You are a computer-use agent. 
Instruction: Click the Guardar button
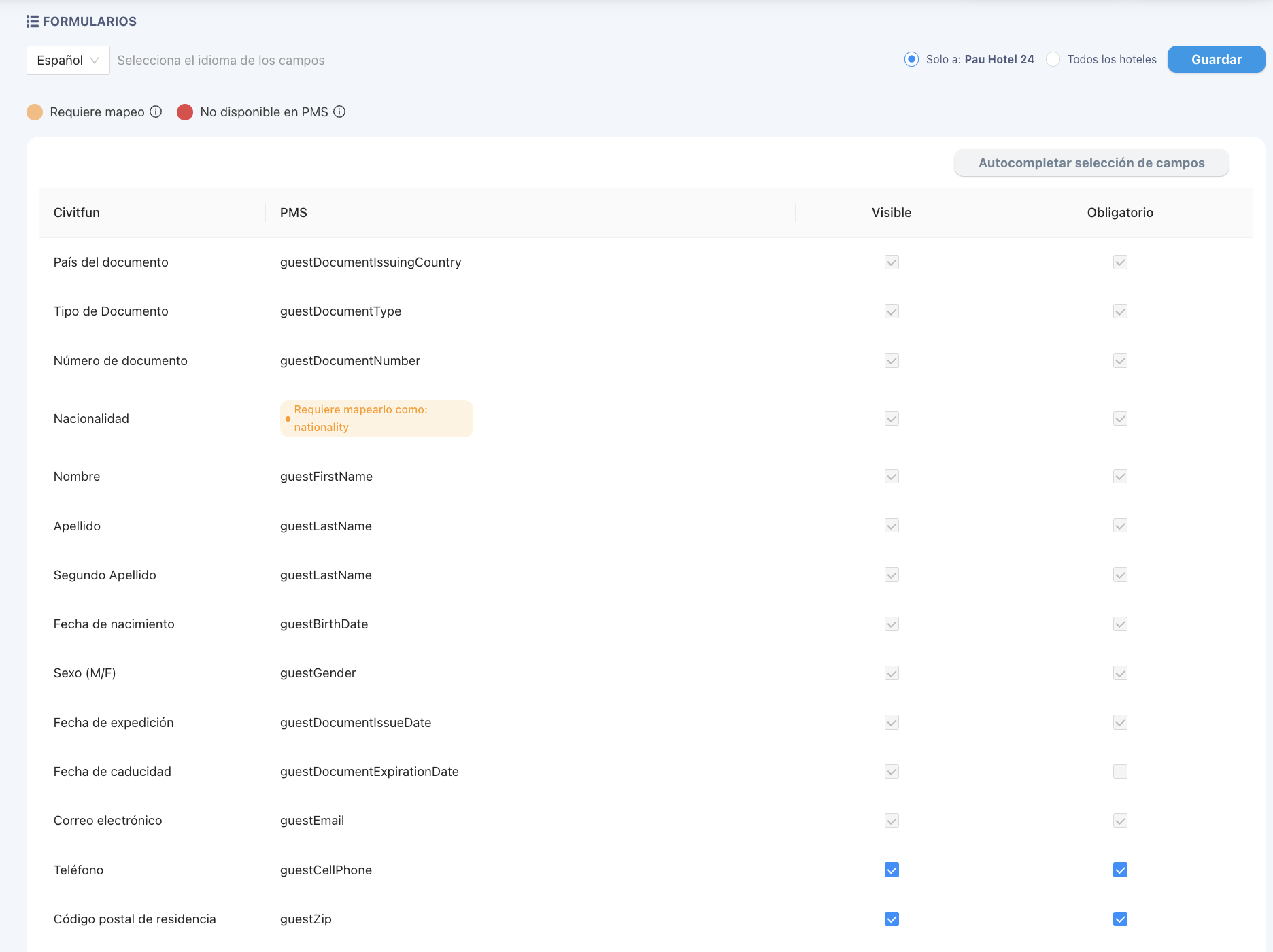click(x=1216, y=59)
